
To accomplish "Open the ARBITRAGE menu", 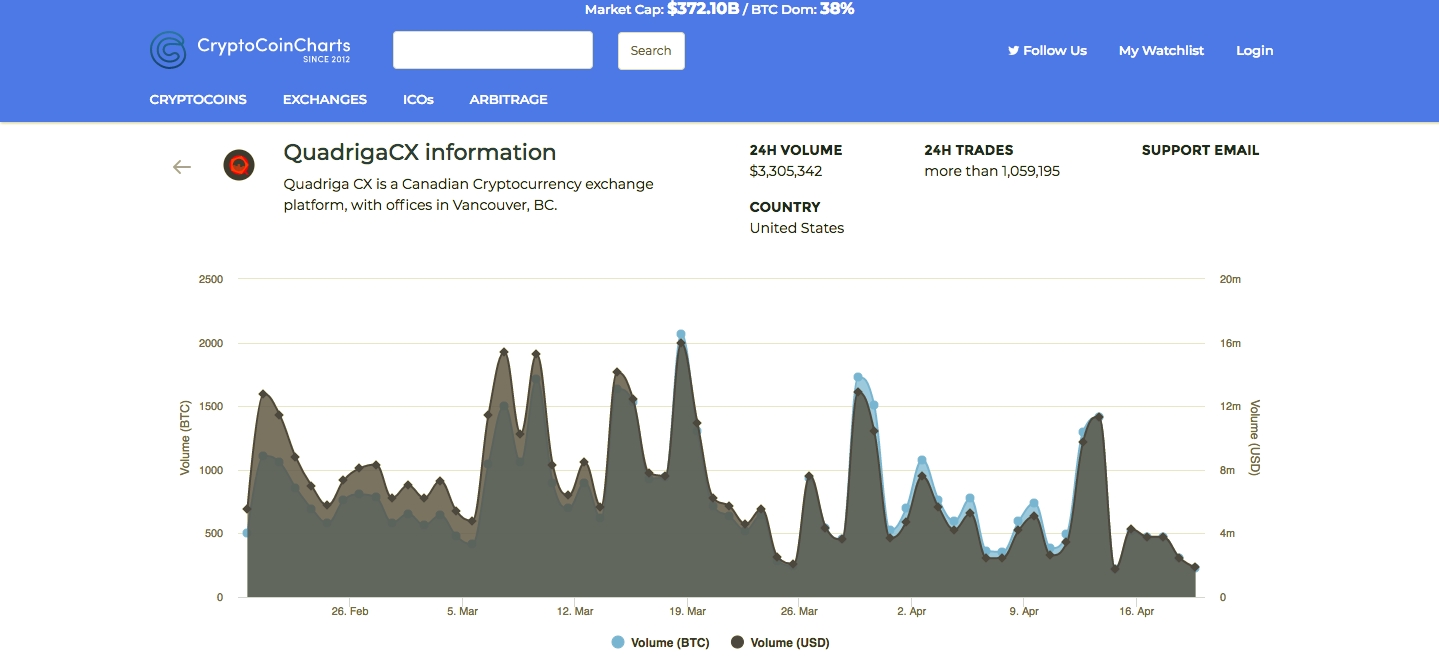I will point(509,99).
